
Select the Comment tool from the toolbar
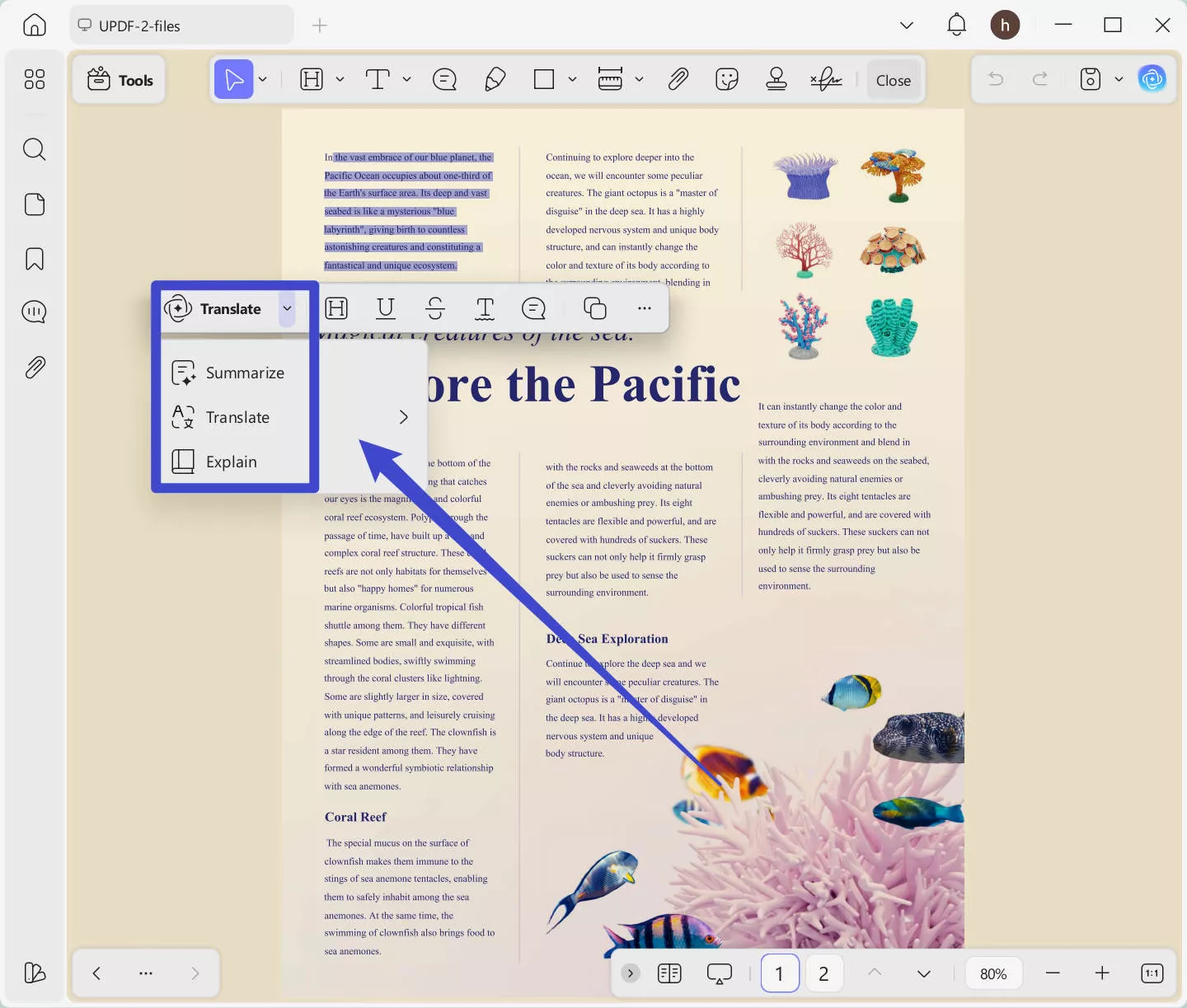(x=445, y=79)
